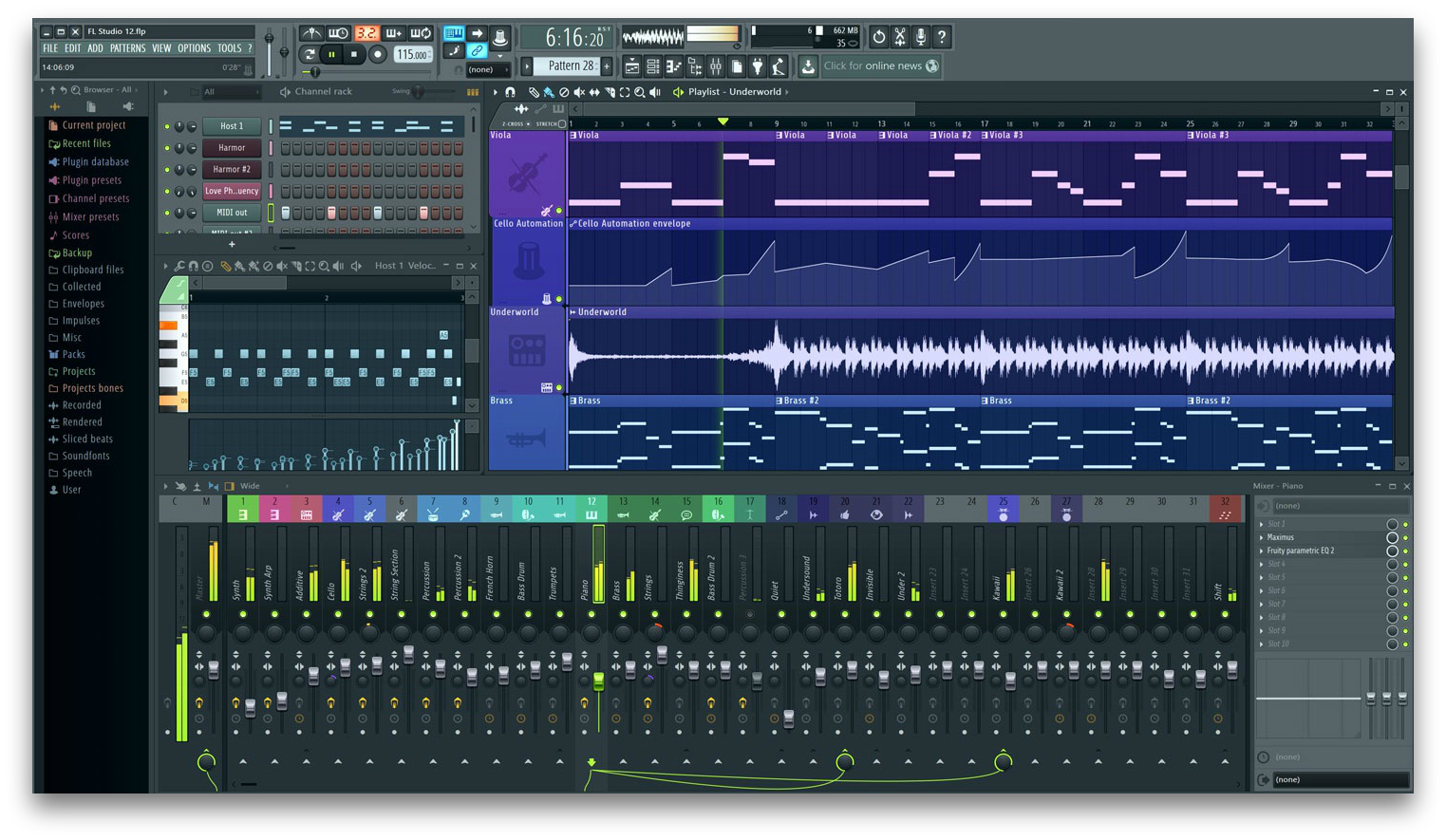This screenshot has width=1446, height=840.
Task: Click the Harmor #2 channel button
Action: click(x=232, y=170)
